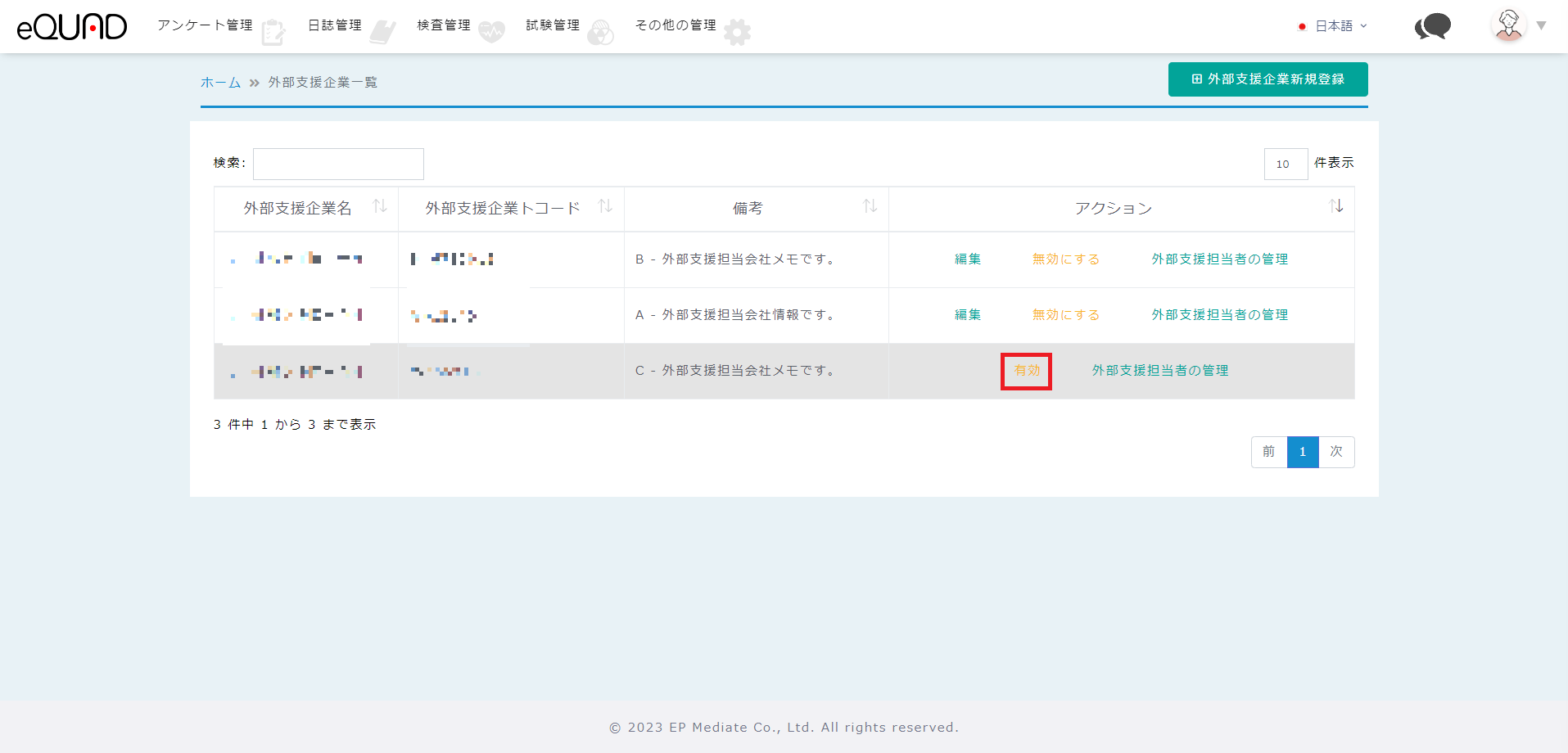Screen dimensions: 1568x753
Task: Sort the 備考 column using arrows
Action: click(870, 206)
